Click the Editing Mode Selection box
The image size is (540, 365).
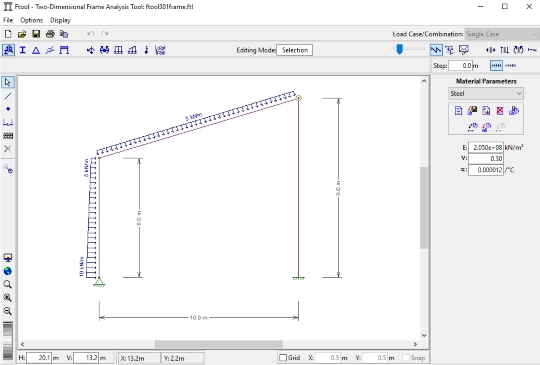tap(294, 50)
